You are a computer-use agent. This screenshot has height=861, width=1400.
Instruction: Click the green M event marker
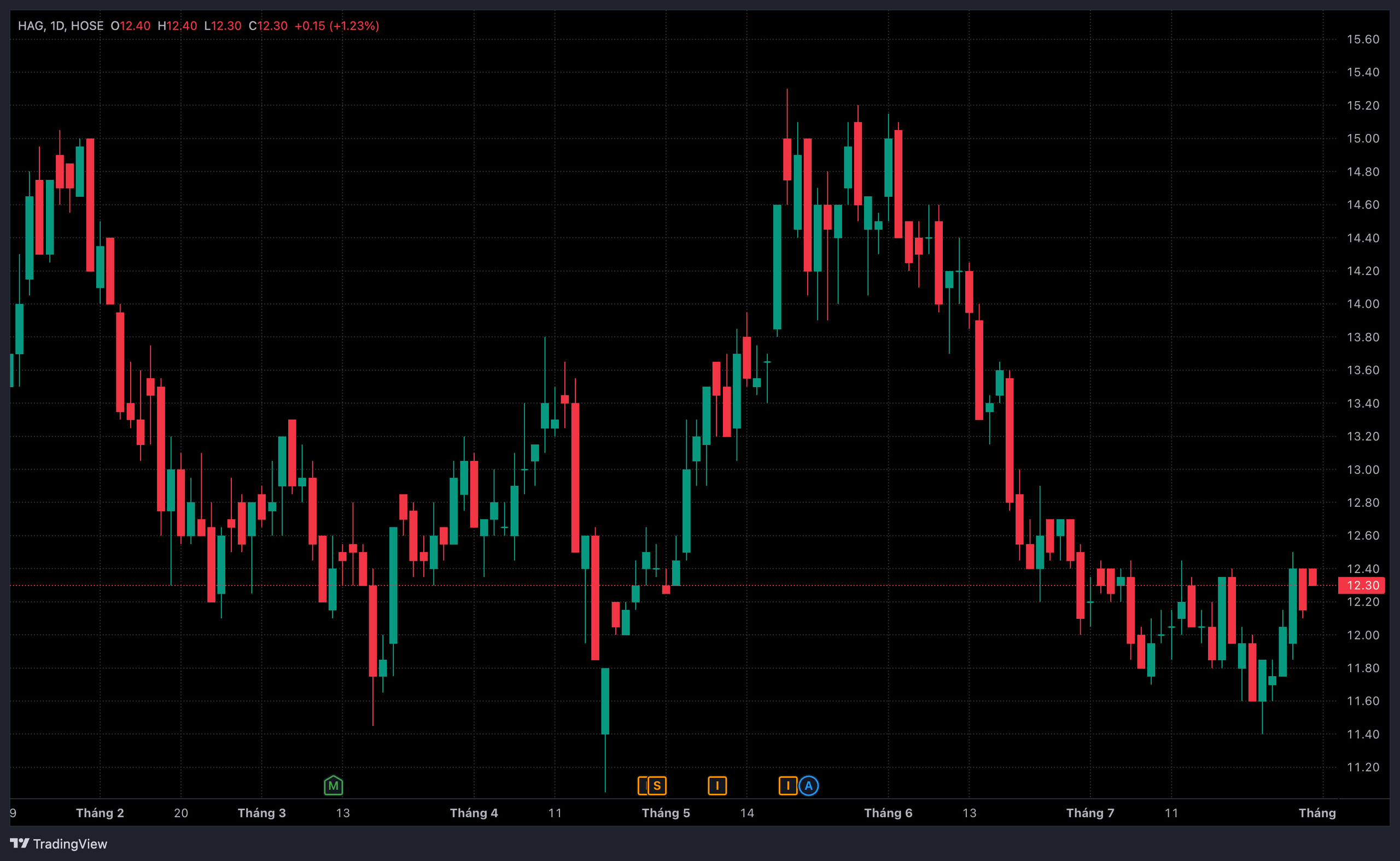333,786
